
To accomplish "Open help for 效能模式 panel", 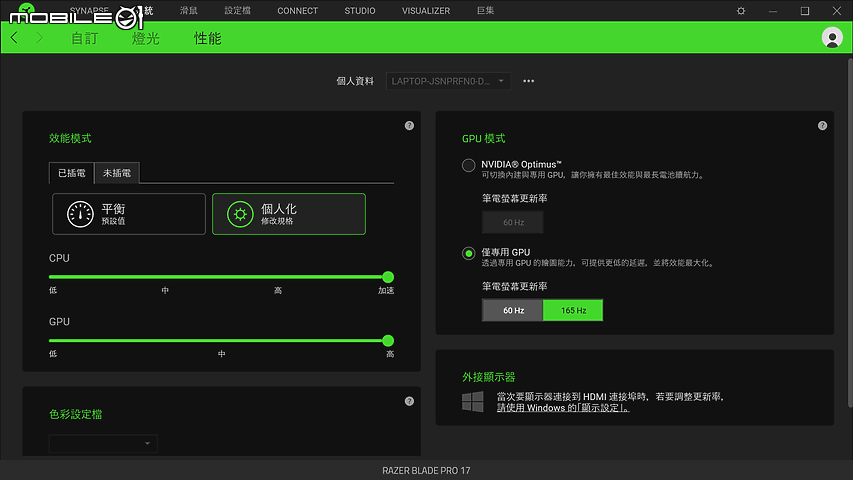I will pos(409,126).
